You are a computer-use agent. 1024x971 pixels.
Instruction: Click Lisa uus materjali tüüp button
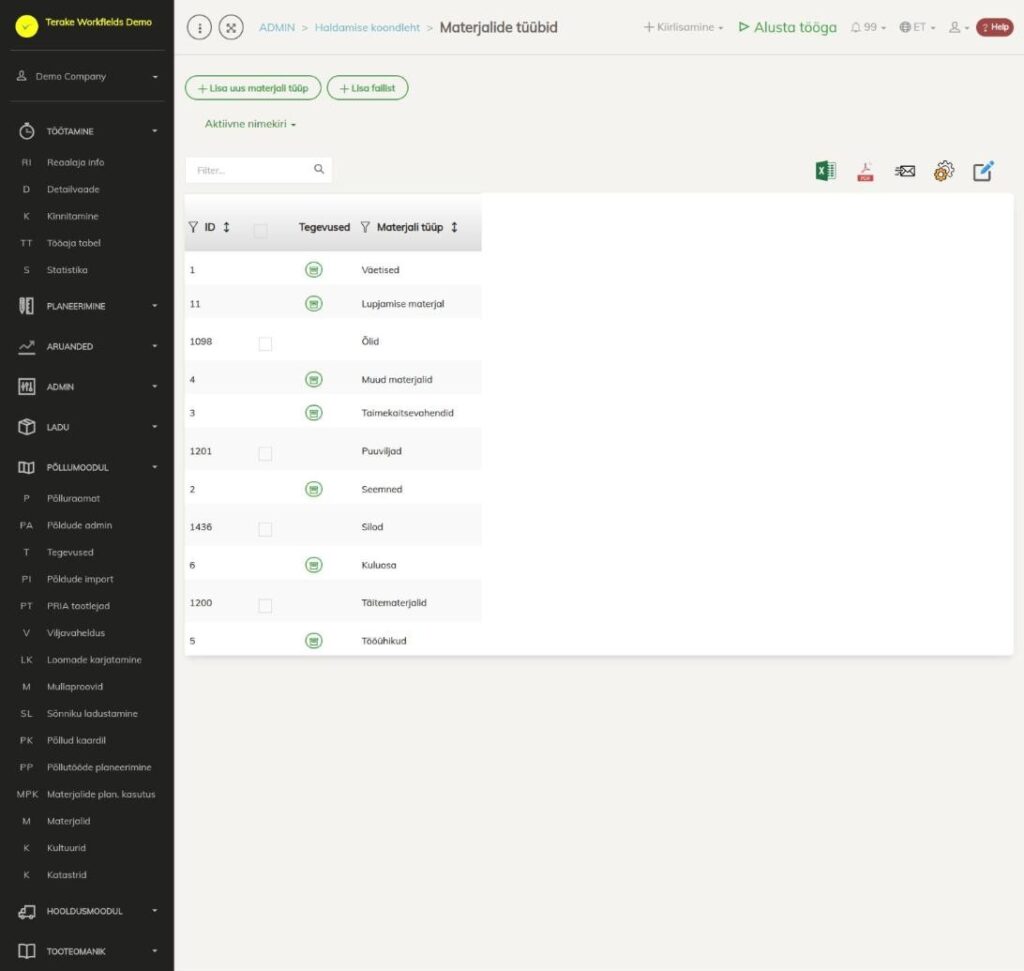click(x=253, y=88)
